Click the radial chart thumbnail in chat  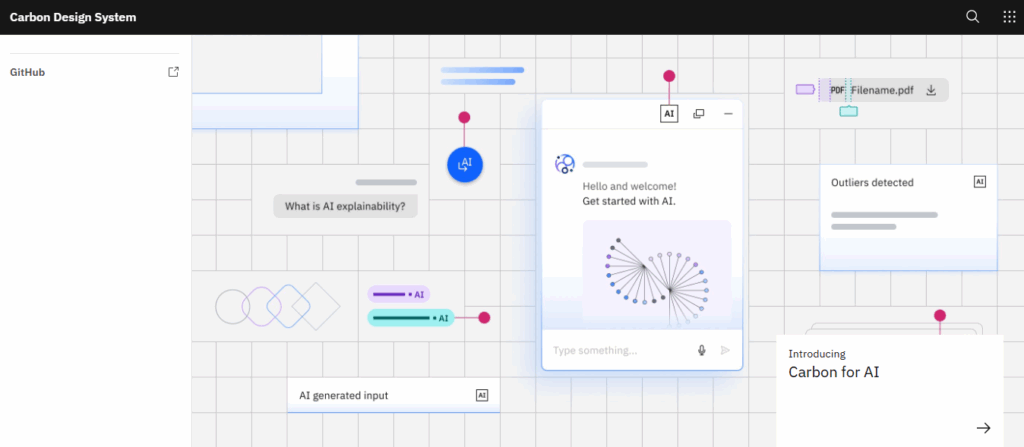coord(657,273)
